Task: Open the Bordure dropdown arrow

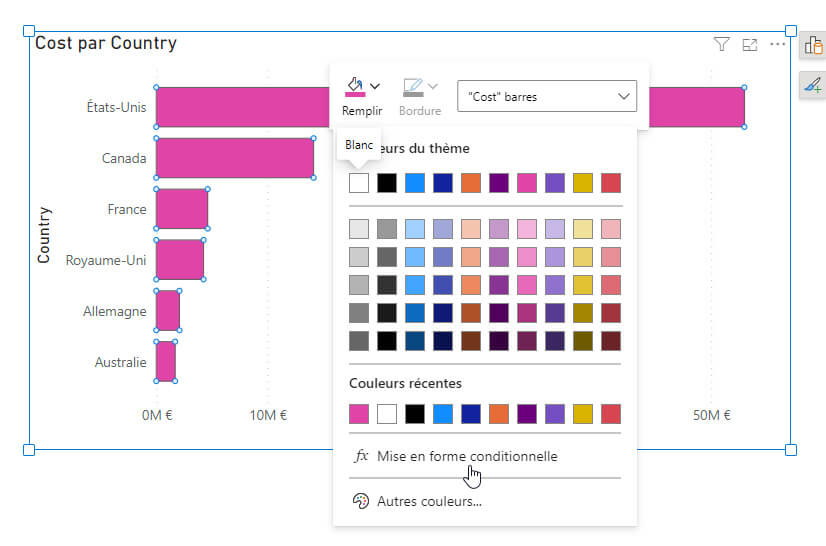Action: (x=433, y=86)
